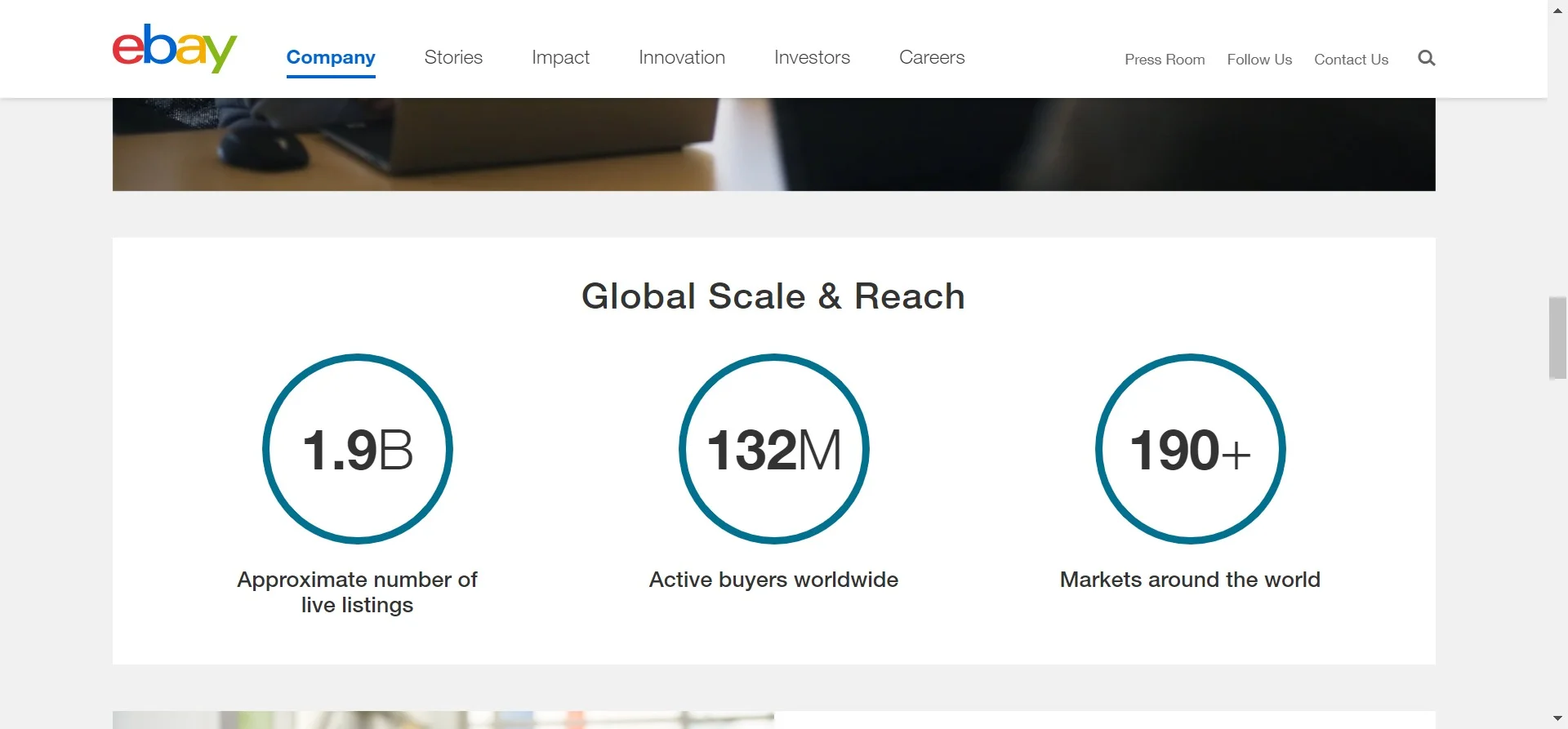Image resolution: width=1568 pixels, height=729 pixels.
Task: Click the page scrollbar thumb
Action: pos(1557,338)
